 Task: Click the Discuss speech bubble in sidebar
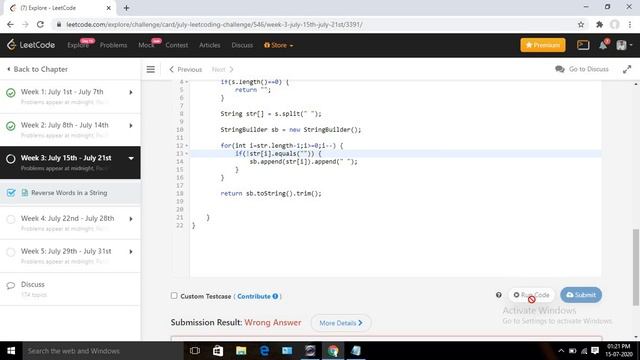[11, 285]
